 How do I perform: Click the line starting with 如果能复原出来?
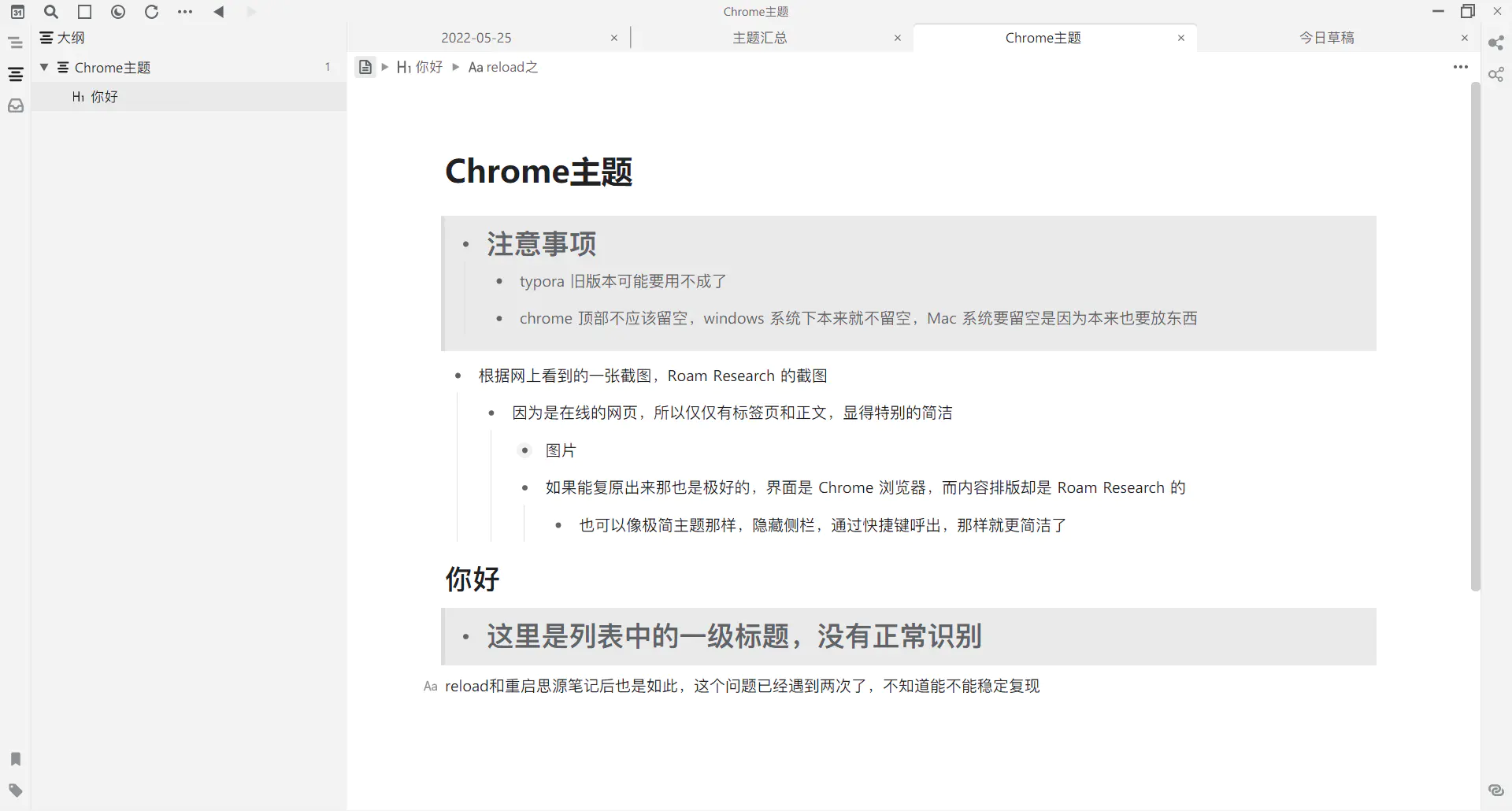865,488
